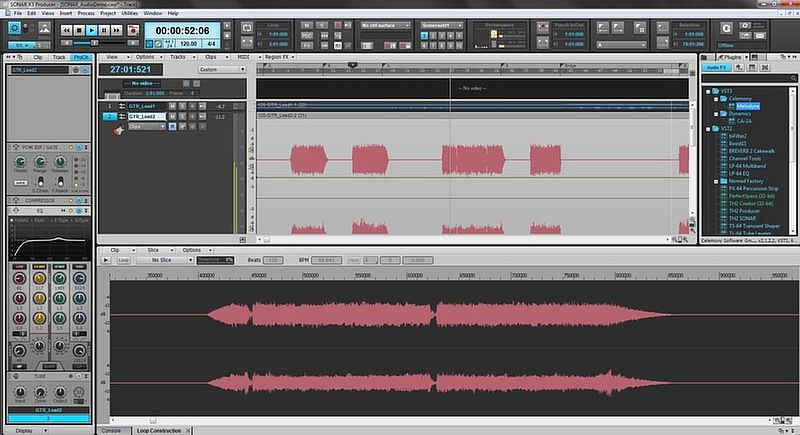The image size is (800, 435).
Task: Open the No Slice dropdown
Action: click(164, 259)
